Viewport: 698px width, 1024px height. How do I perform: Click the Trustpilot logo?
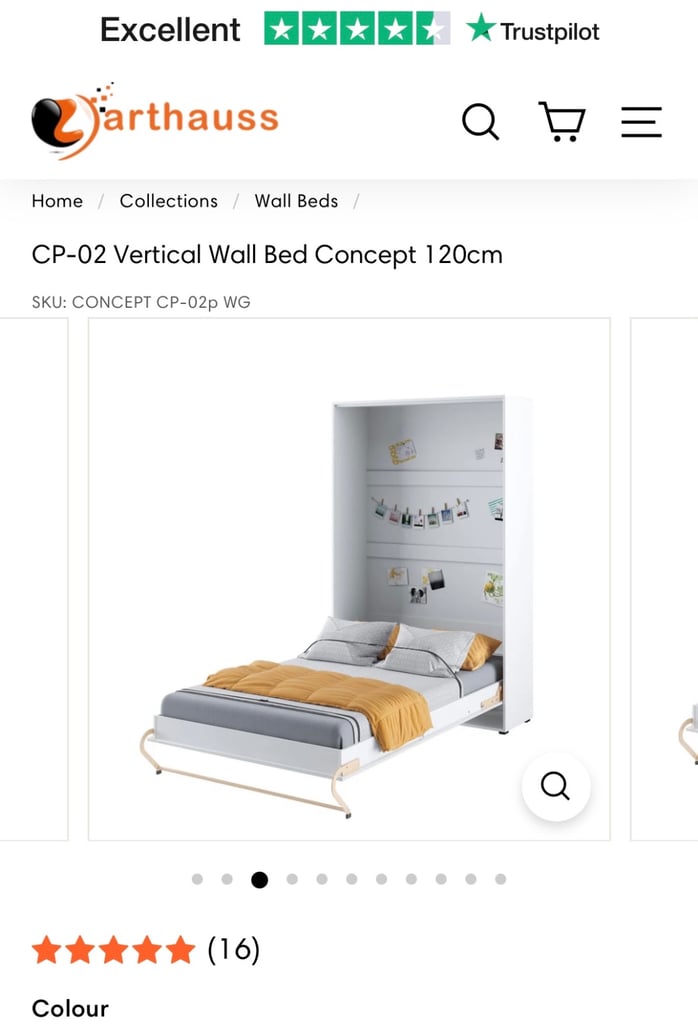pos(533,29)
